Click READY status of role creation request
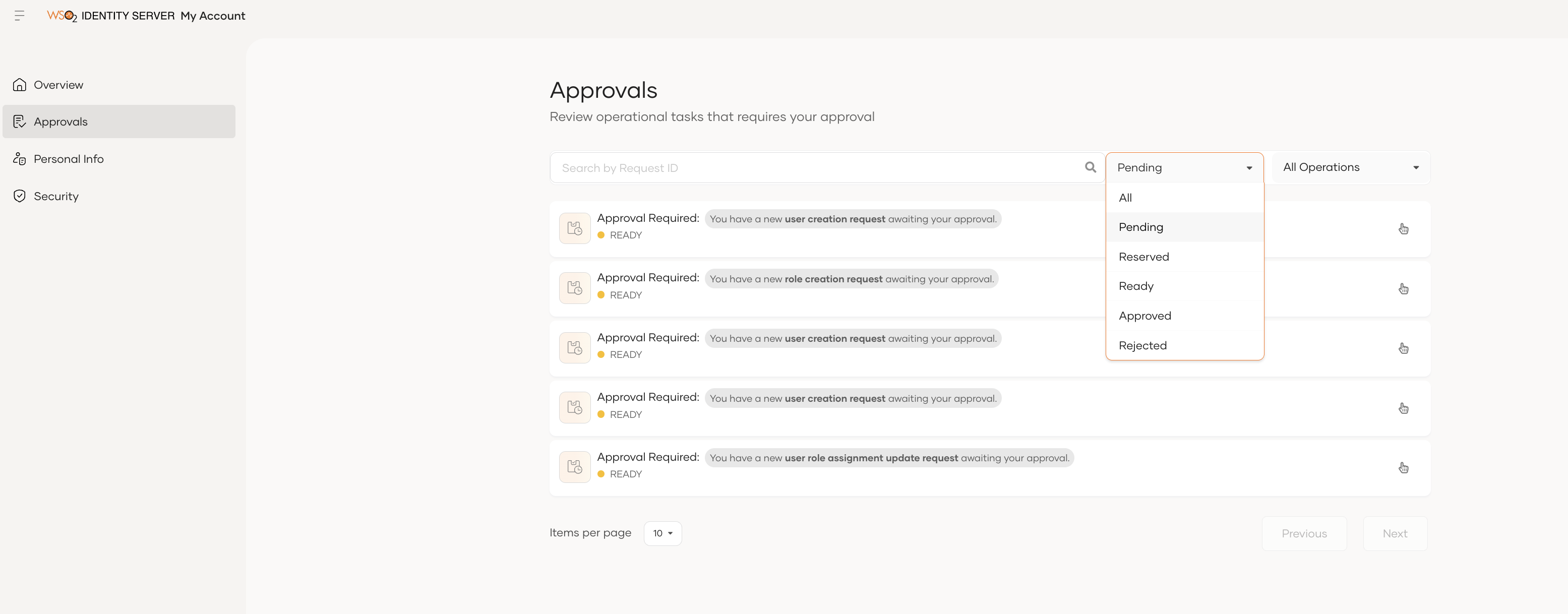 (x=625, y=295)
